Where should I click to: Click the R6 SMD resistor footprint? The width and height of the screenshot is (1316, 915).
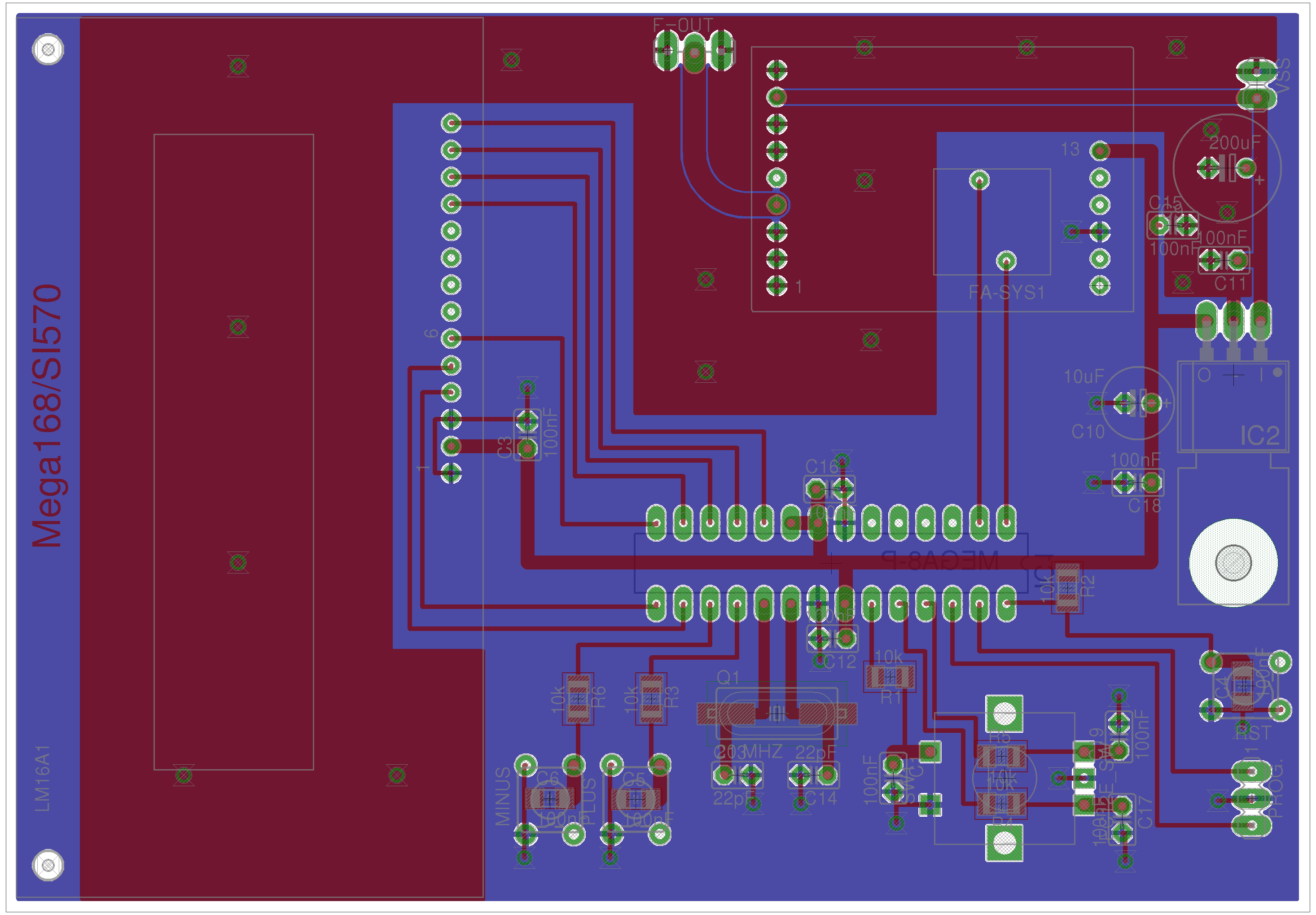click(578, 698)
